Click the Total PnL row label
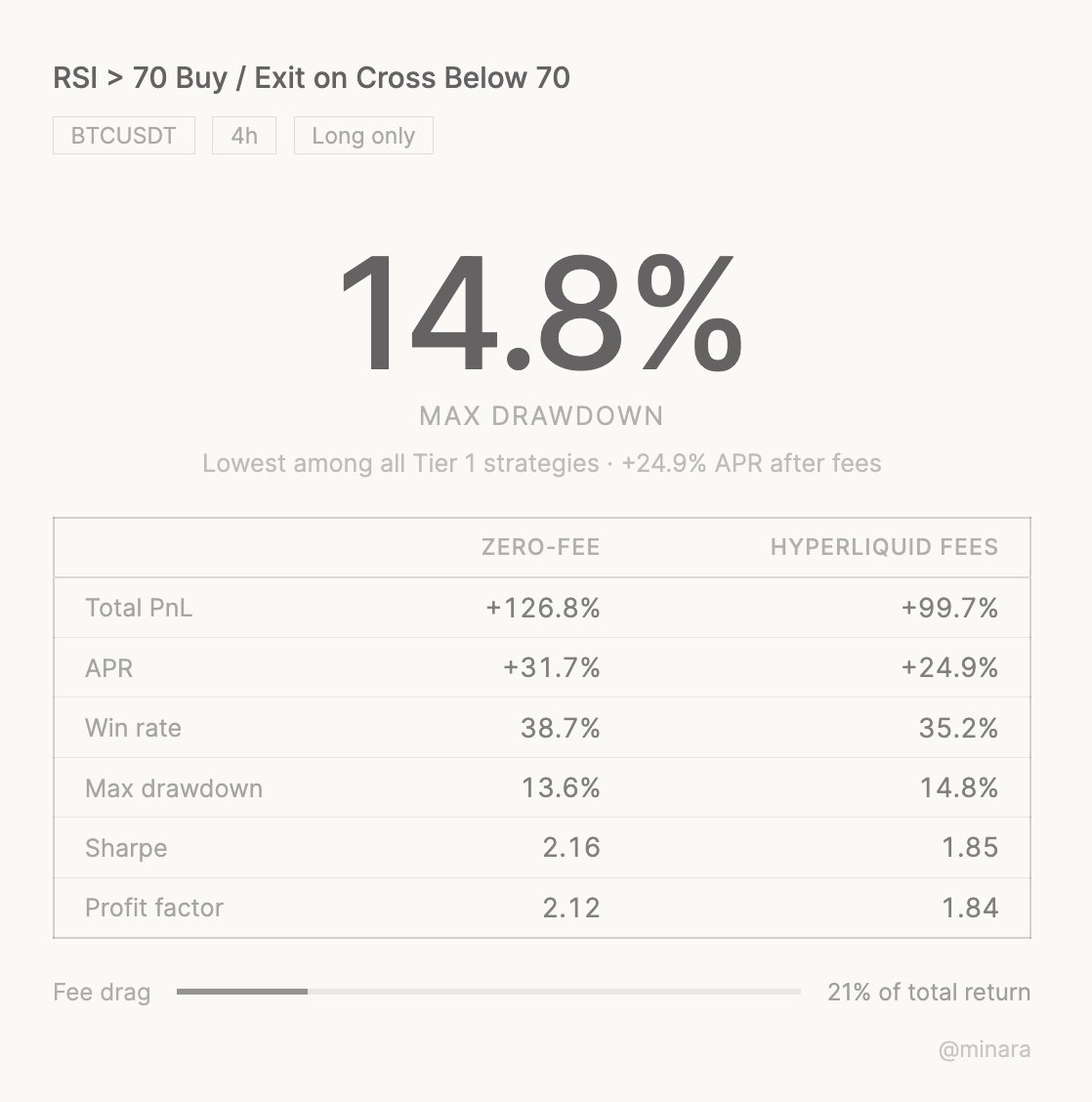The image size is (1092, 1102). 139,608
